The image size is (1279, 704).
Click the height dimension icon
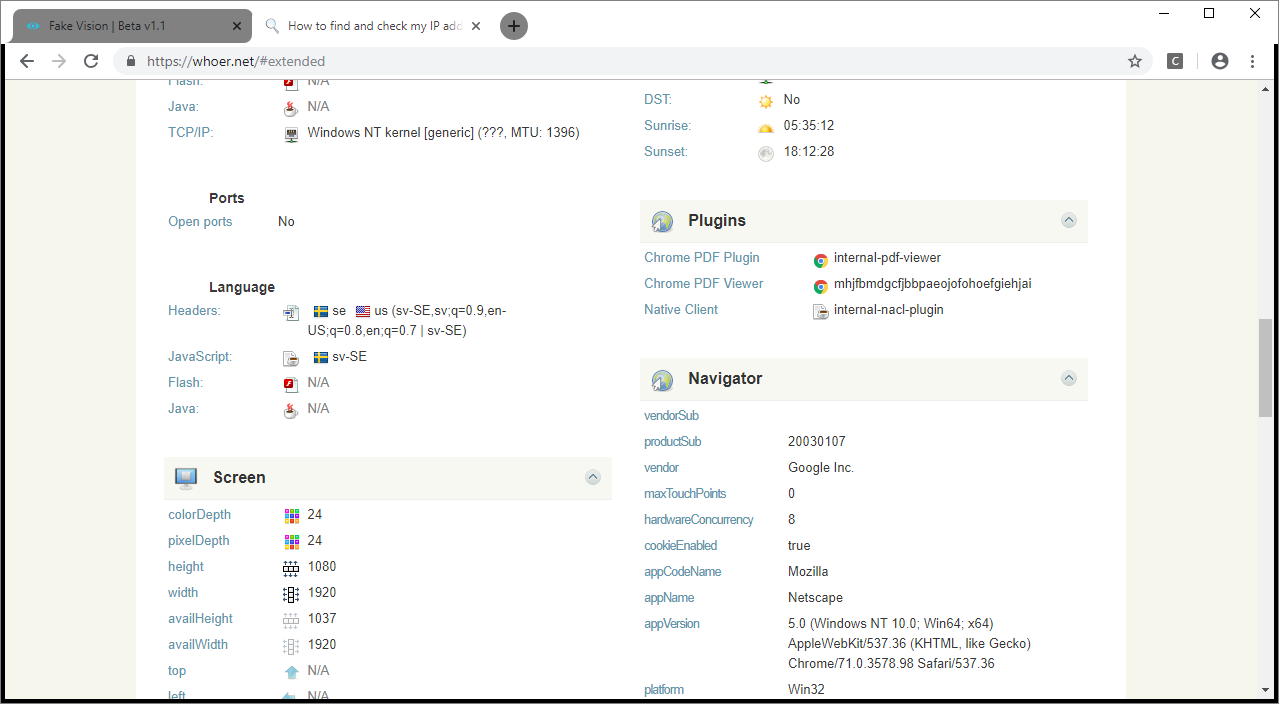pyautogui.click(x=291, y=567)
